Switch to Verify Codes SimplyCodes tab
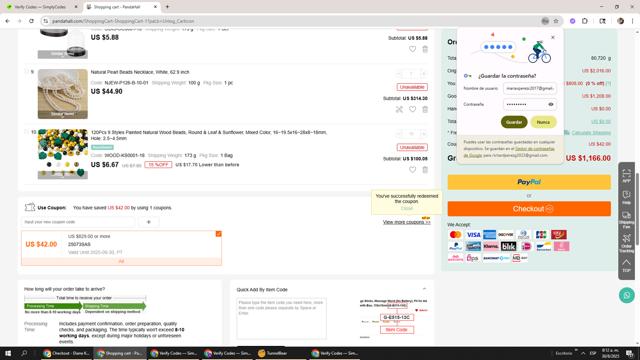The image size is (640, 360). coord(40,7)
